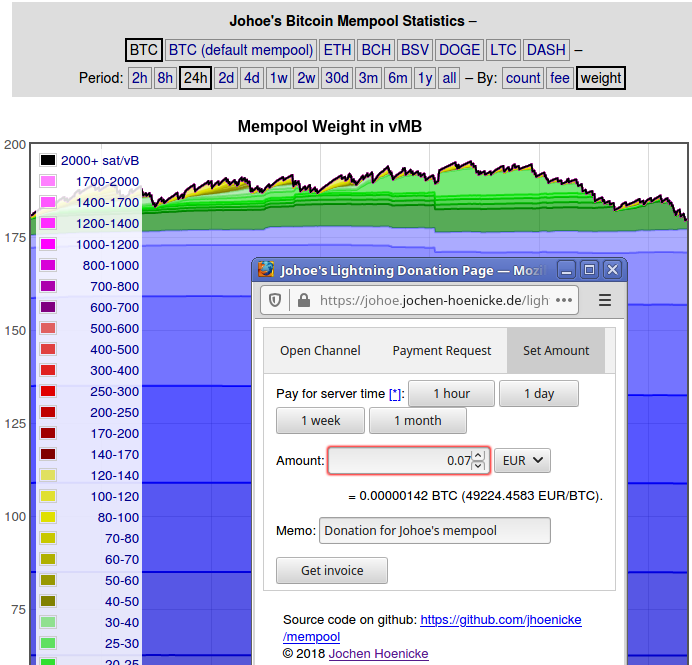The height and width of the screenshot is (665, 692).
Task: Switch to the BCH mempool
Action: coord(376,50)
